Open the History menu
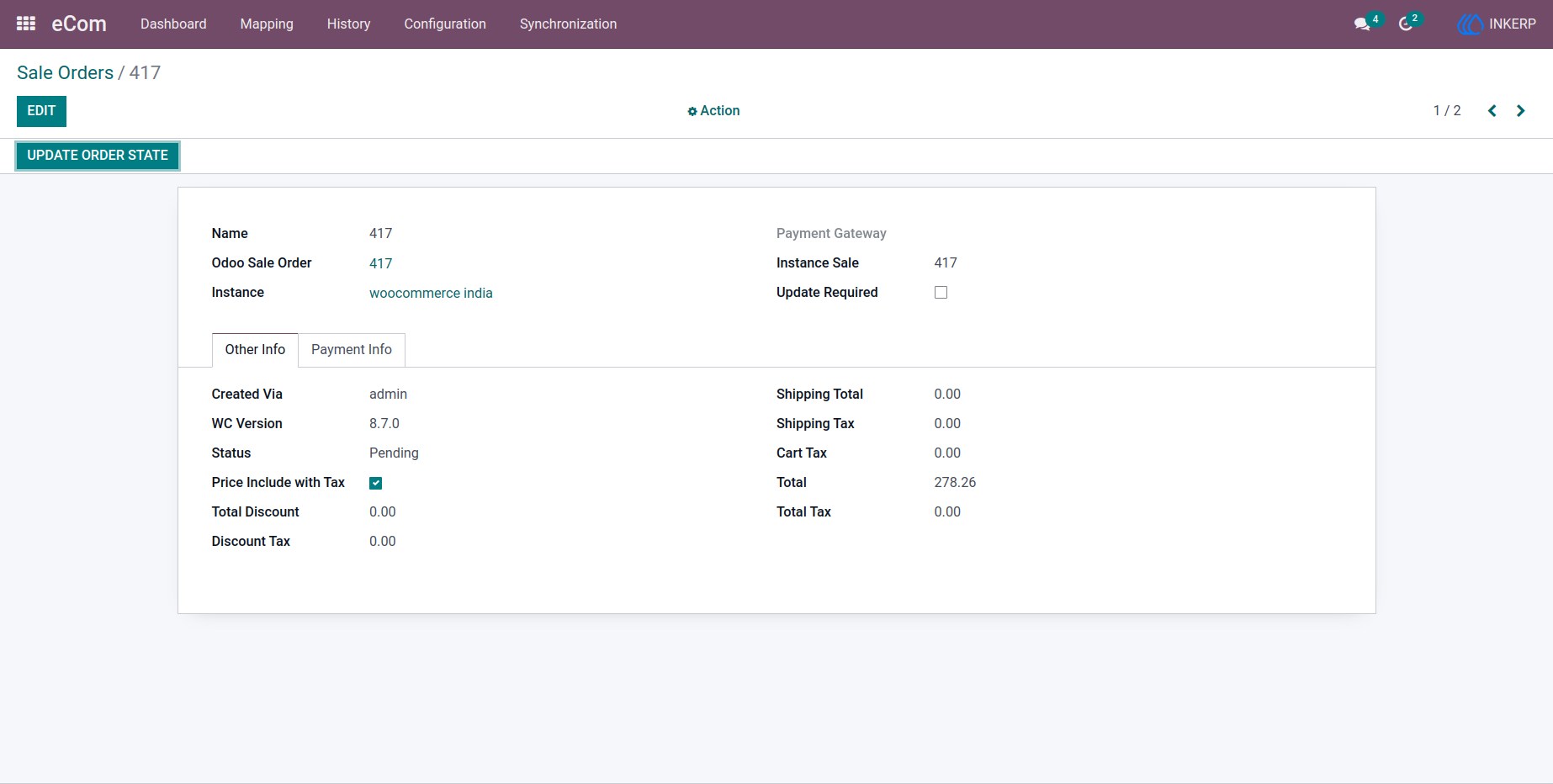 pos(348,24)
